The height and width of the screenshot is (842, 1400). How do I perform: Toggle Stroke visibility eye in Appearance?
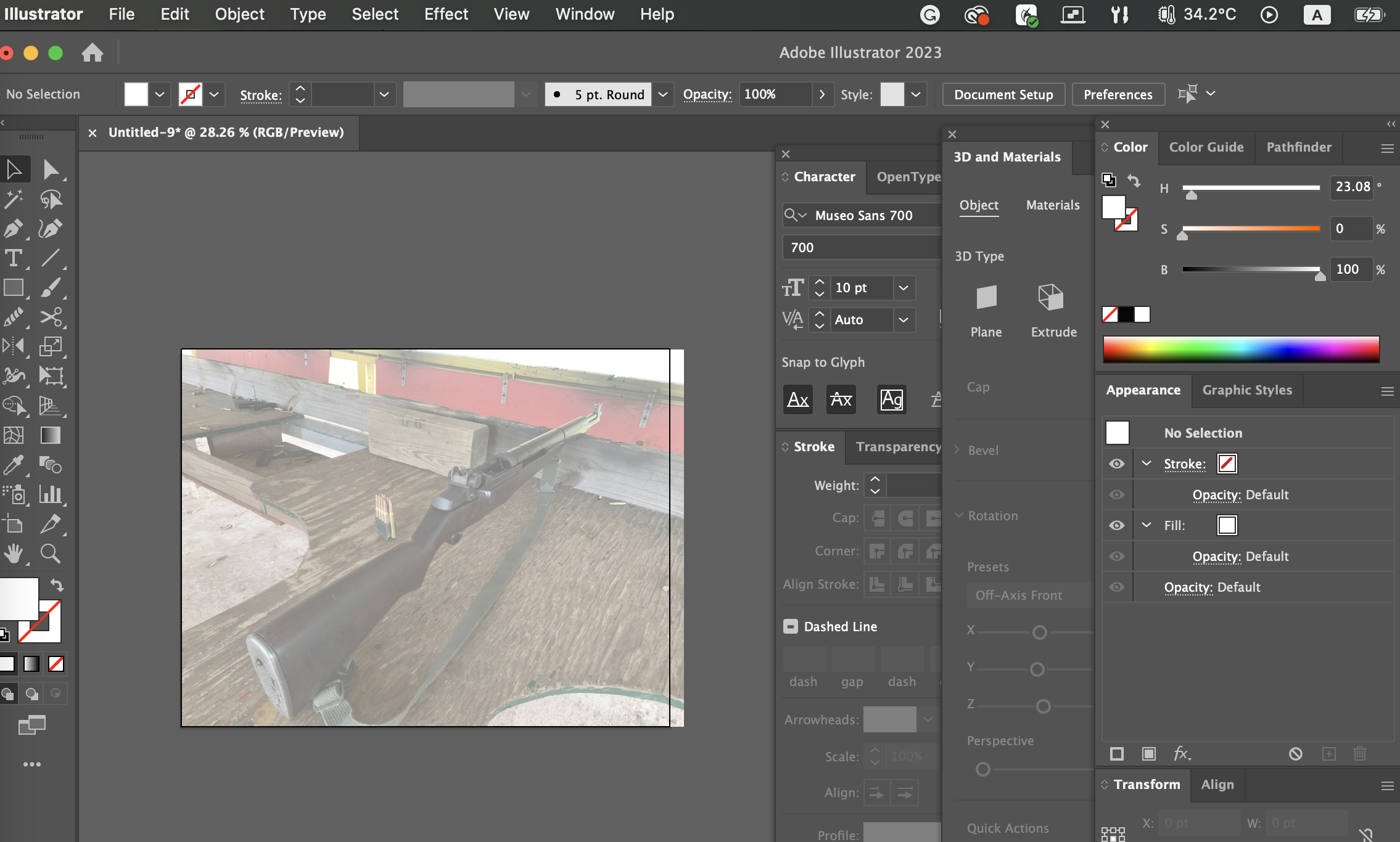pyautogui.click(x=1117, y=464)
